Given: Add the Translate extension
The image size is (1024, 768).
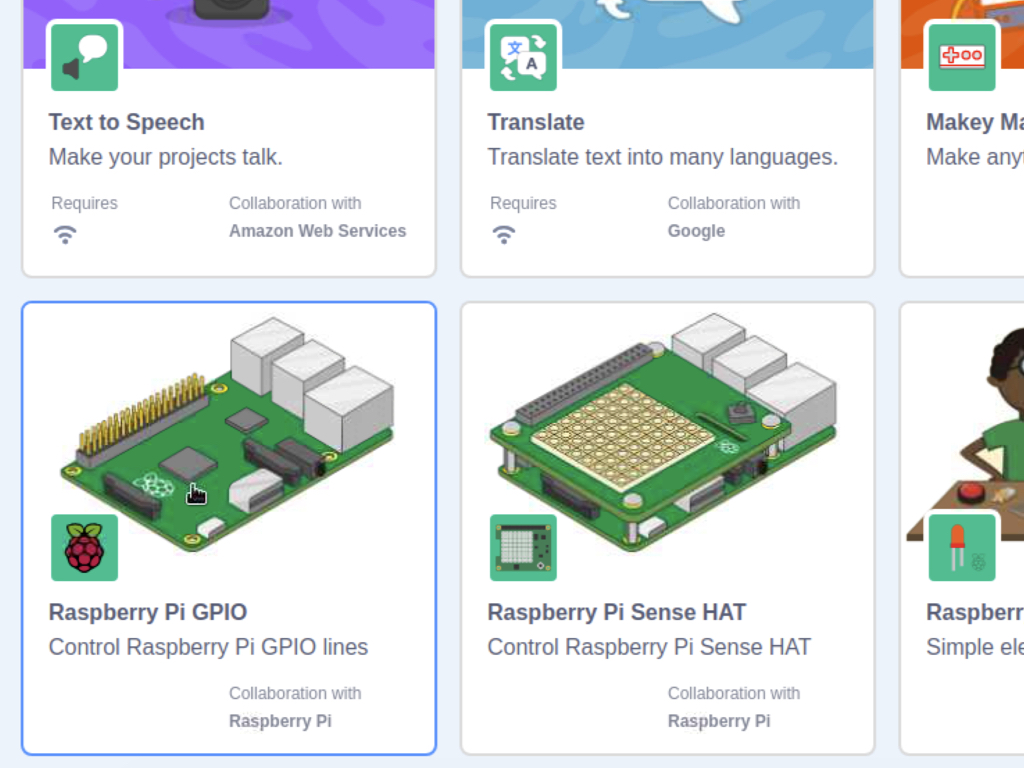Looking at the screenshot, I should pos(667,138).
